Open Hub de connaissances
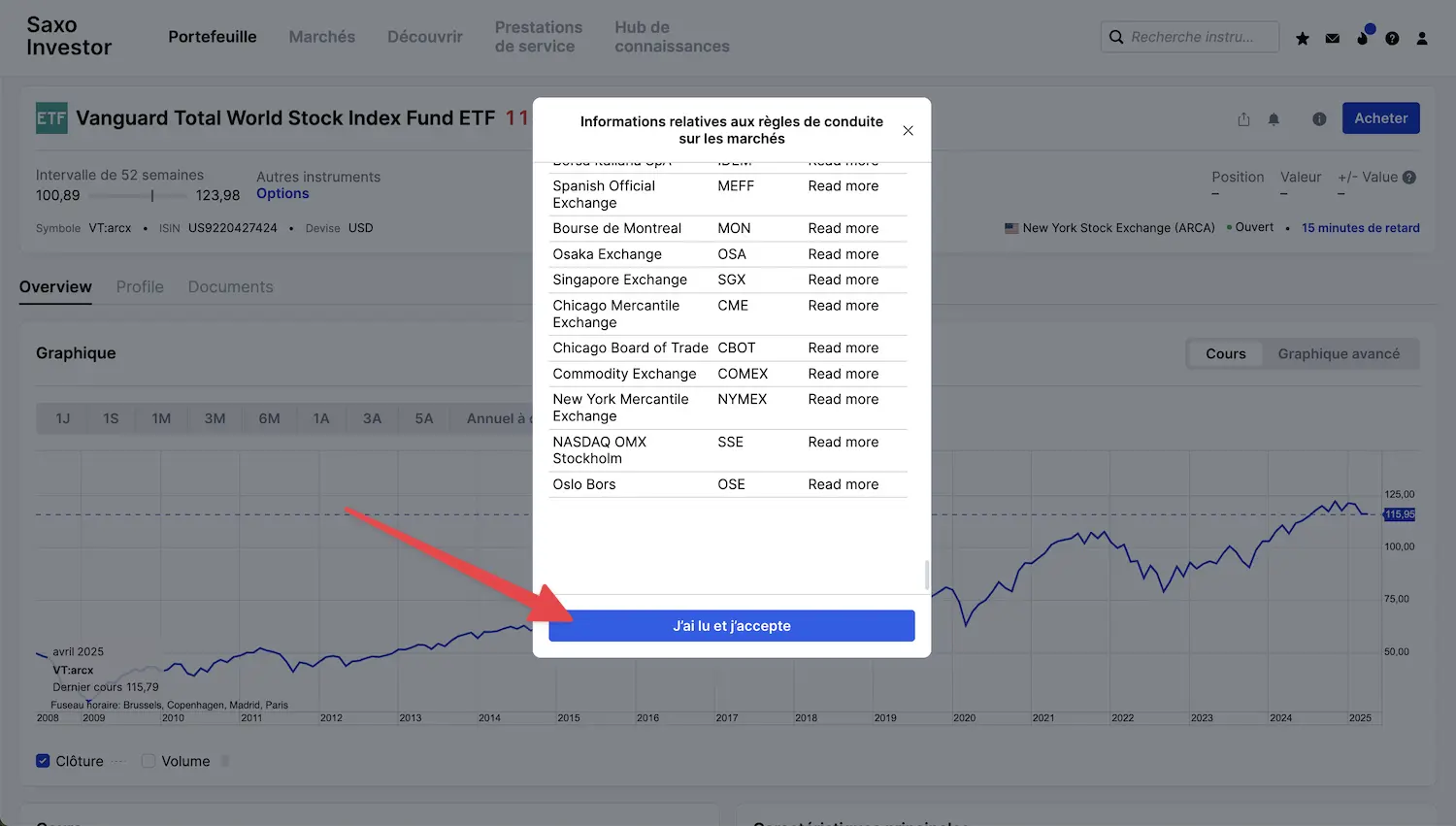 [x=672, y=37]
